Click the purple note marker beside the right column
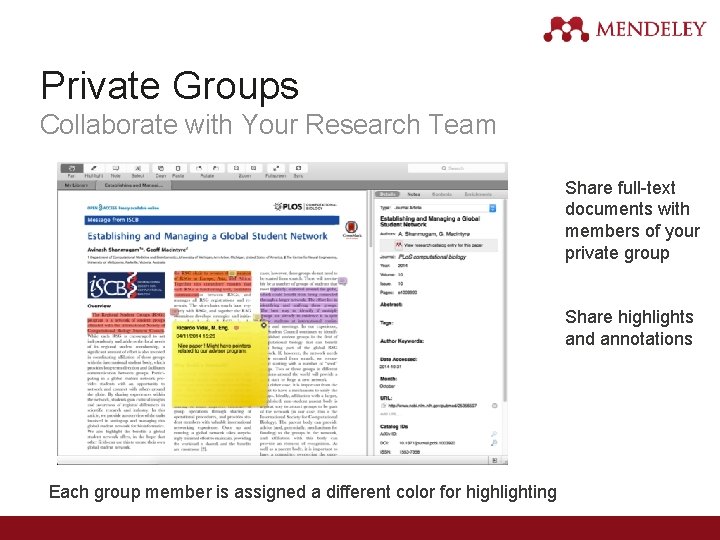This screenshot has height=540, width=720. (342, 281)
